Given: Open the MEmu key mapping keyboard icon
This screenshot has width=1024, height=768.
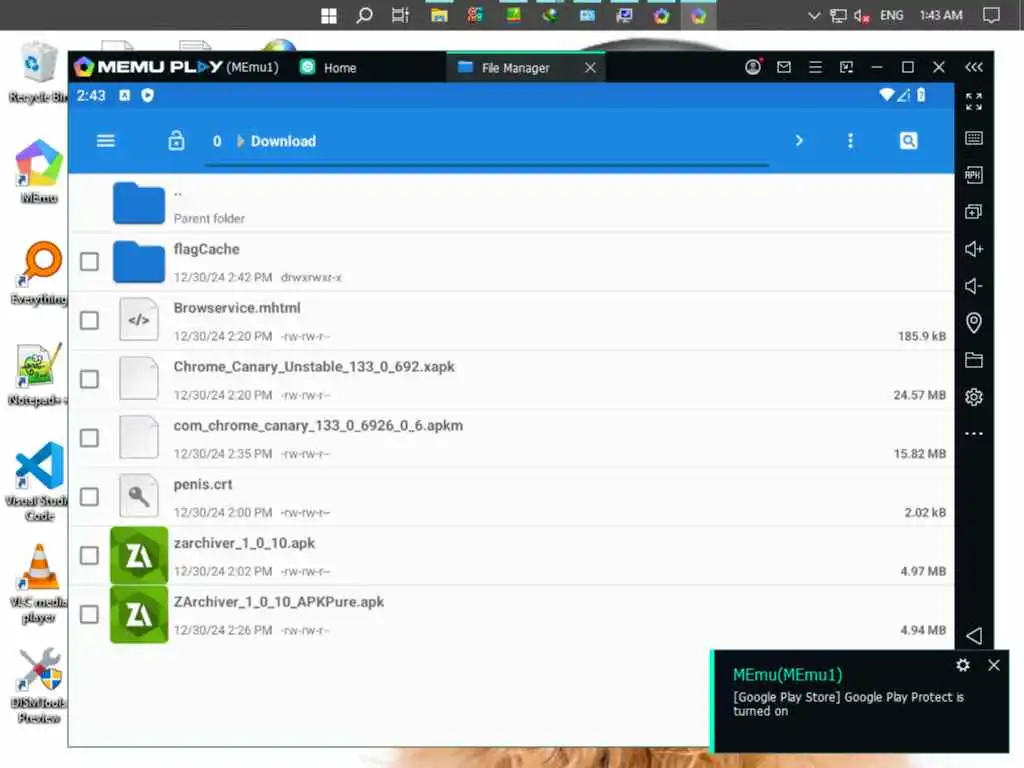Looking at the screenshot, I should 974,138.
